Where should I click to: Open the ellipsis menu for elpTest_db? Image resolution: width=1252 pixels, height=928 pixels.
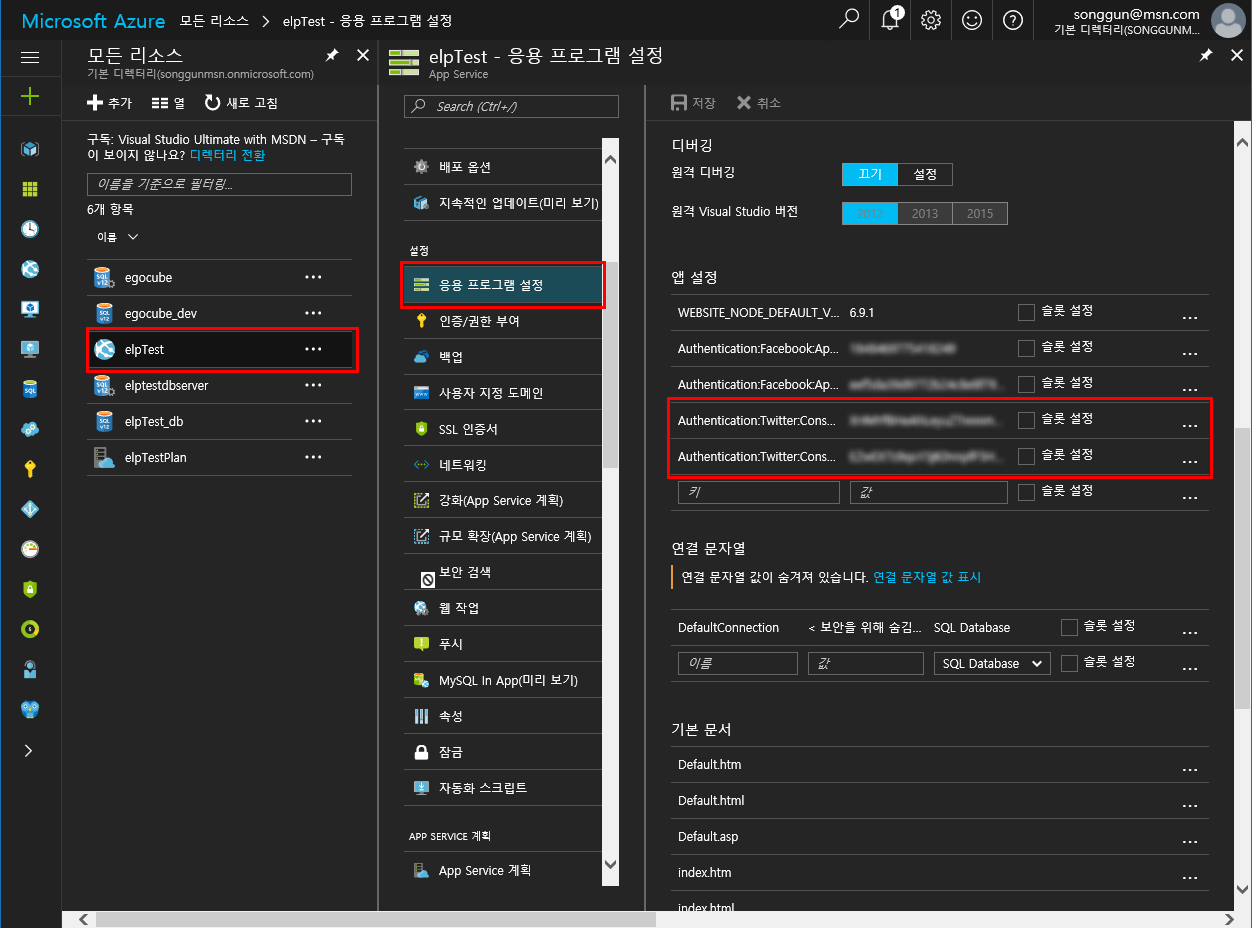pyautogui.click(x=313, y=421)
